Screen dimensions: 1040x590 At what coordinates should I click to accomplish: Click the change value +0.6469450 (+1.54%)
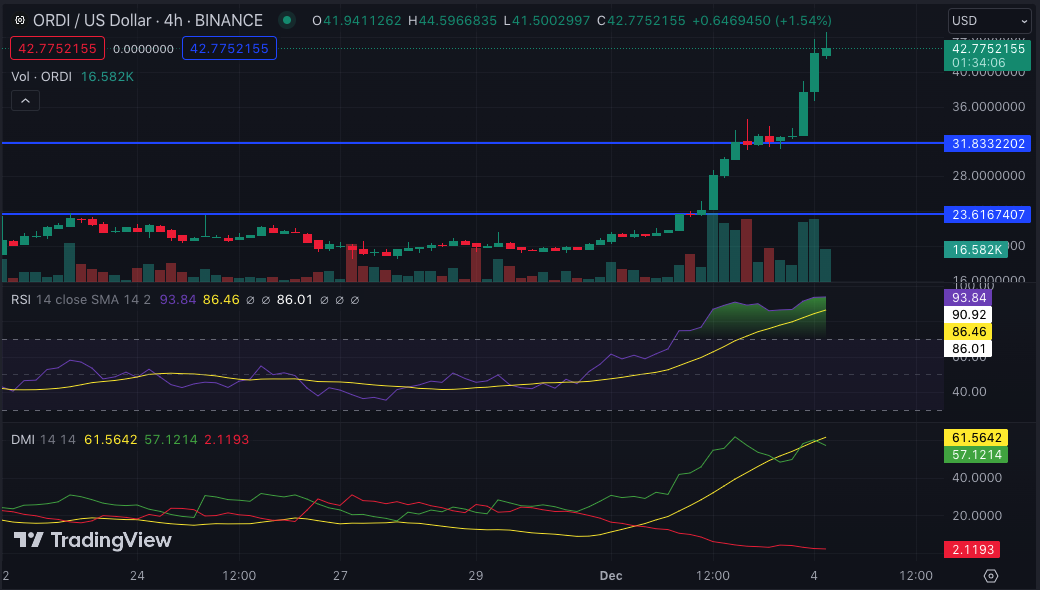point(761,21)
